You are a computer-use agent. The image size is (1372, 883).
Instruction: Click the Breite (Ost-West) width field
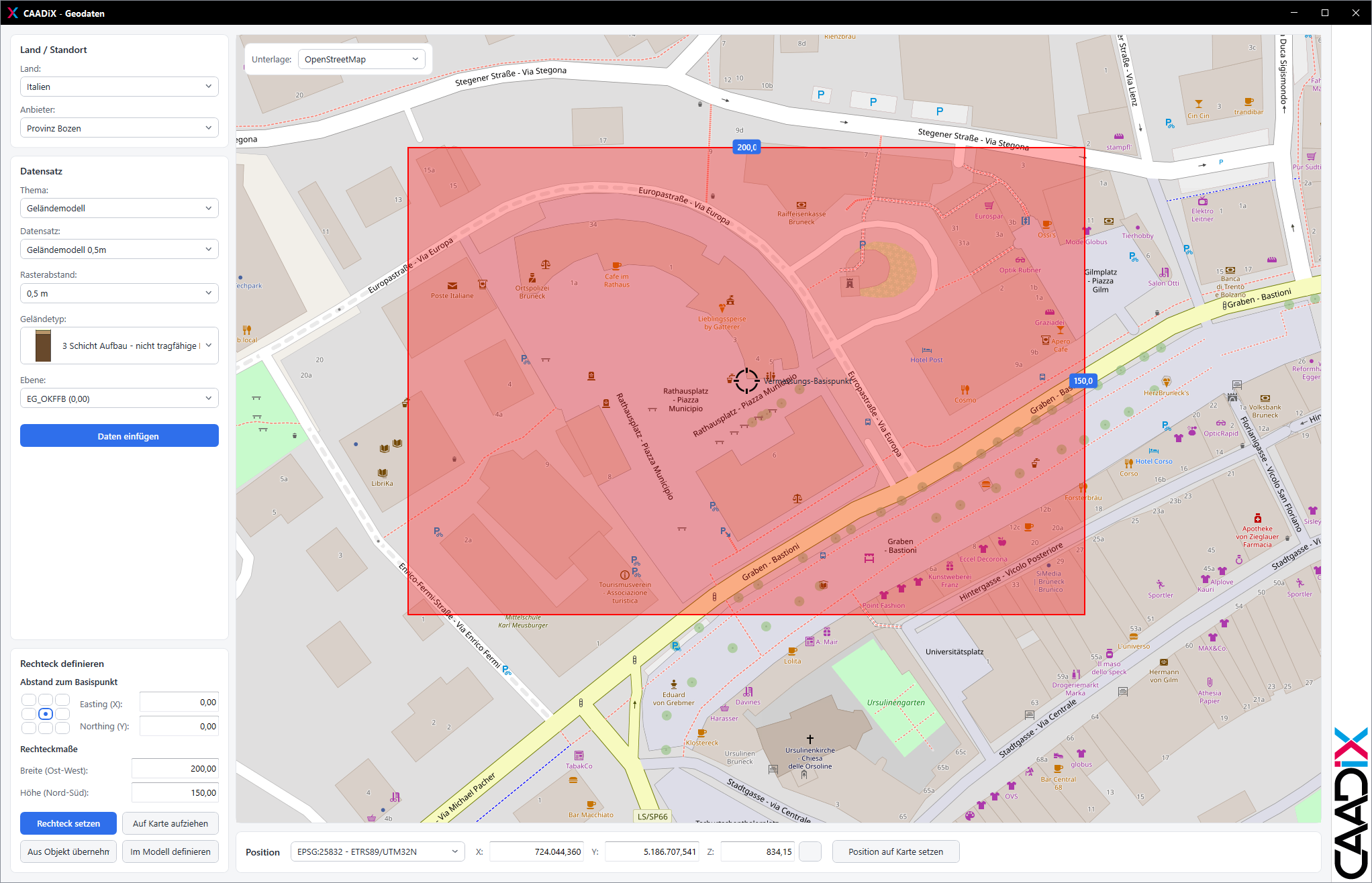pyautogui.click(x=175, y=768)
